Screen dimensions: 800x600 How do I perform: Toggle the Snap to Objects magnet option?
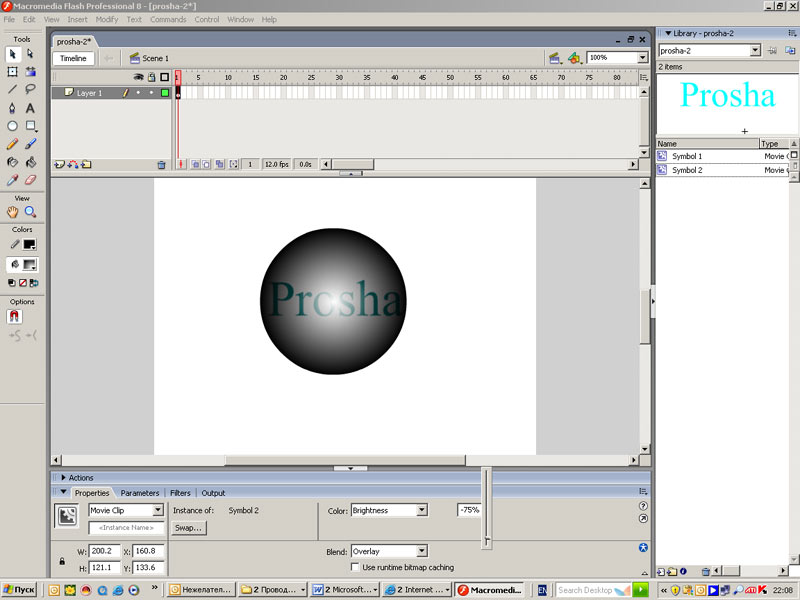click(14, 316)
